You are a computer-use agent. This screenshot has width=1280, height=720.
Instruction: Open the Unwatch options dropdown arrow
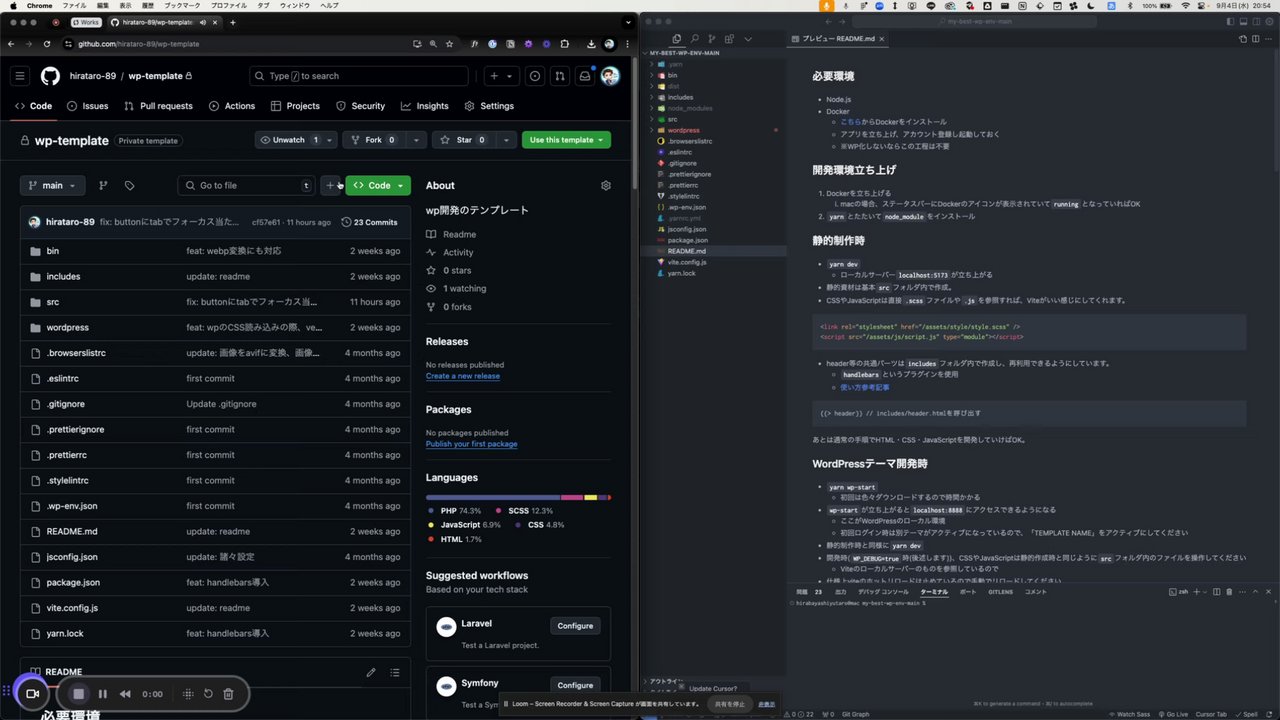click(331, 140)
